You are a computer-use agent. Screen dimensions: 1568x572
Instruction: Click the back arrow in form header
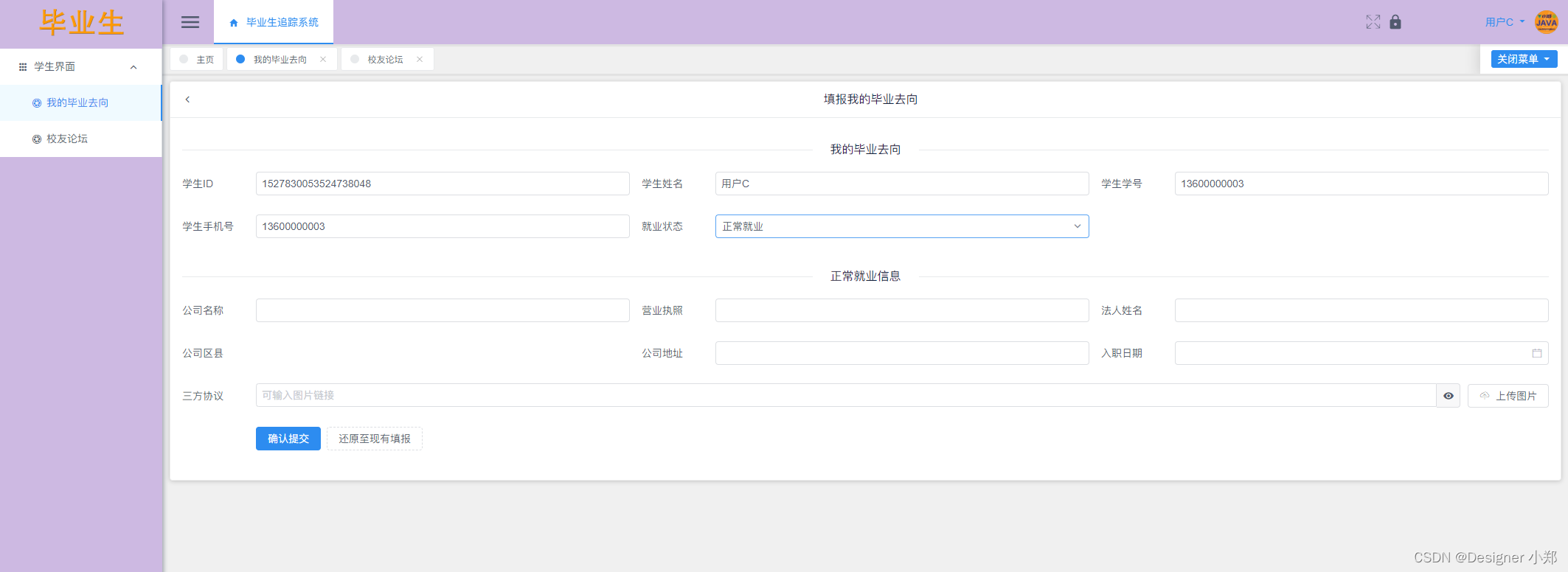tap(187, 100)
